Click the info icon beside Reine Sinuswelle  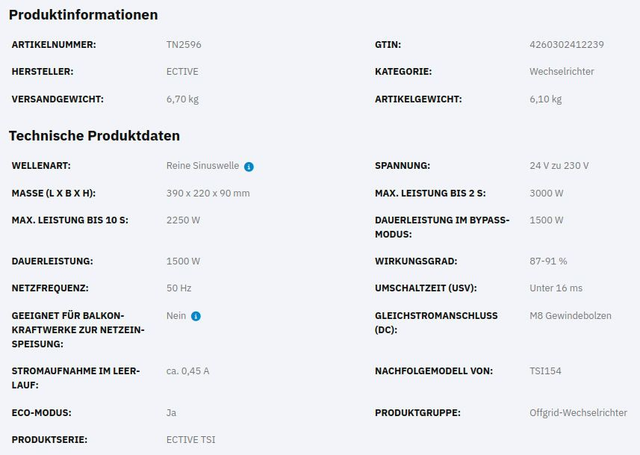click(249, 166)
